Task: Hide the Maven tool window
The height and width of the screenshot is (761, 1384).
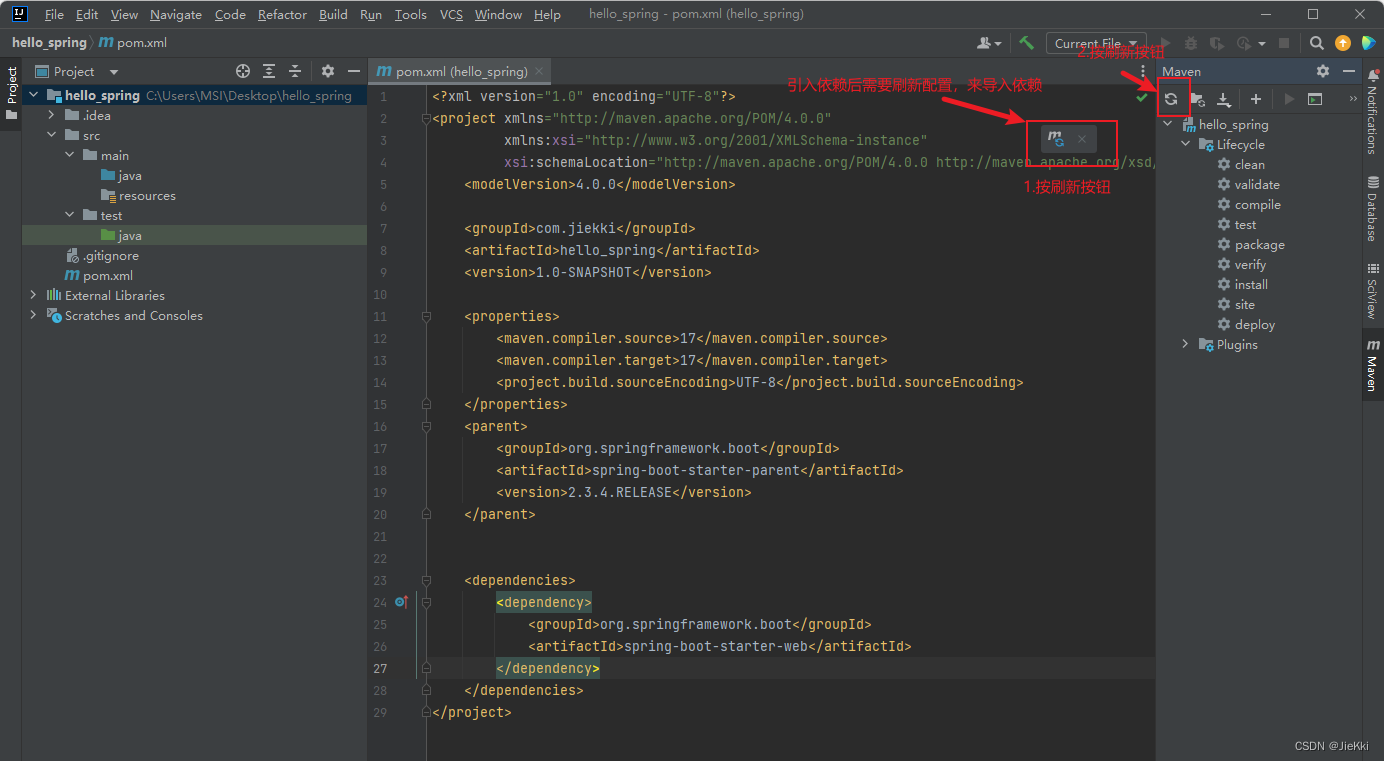Action: click(x=1349, y=71)
